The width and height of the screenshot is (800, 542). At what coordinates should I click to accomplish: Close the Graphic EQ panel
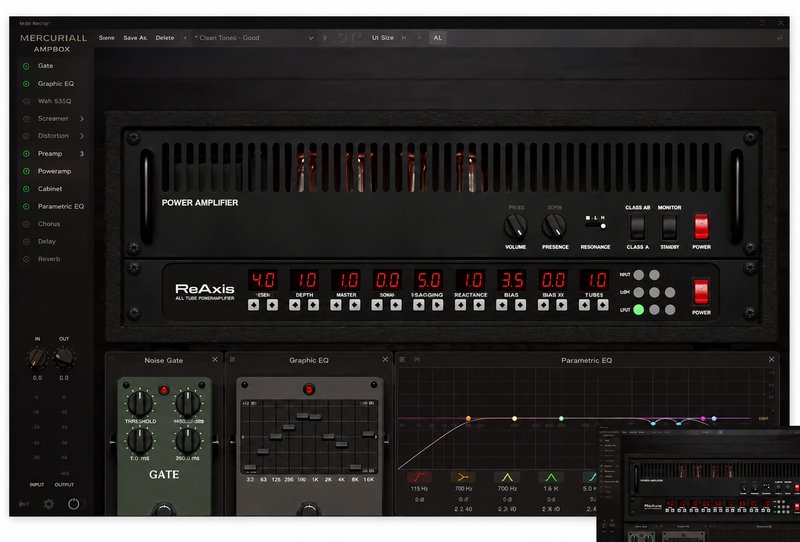pyautogui.click(x=385, y=360)
